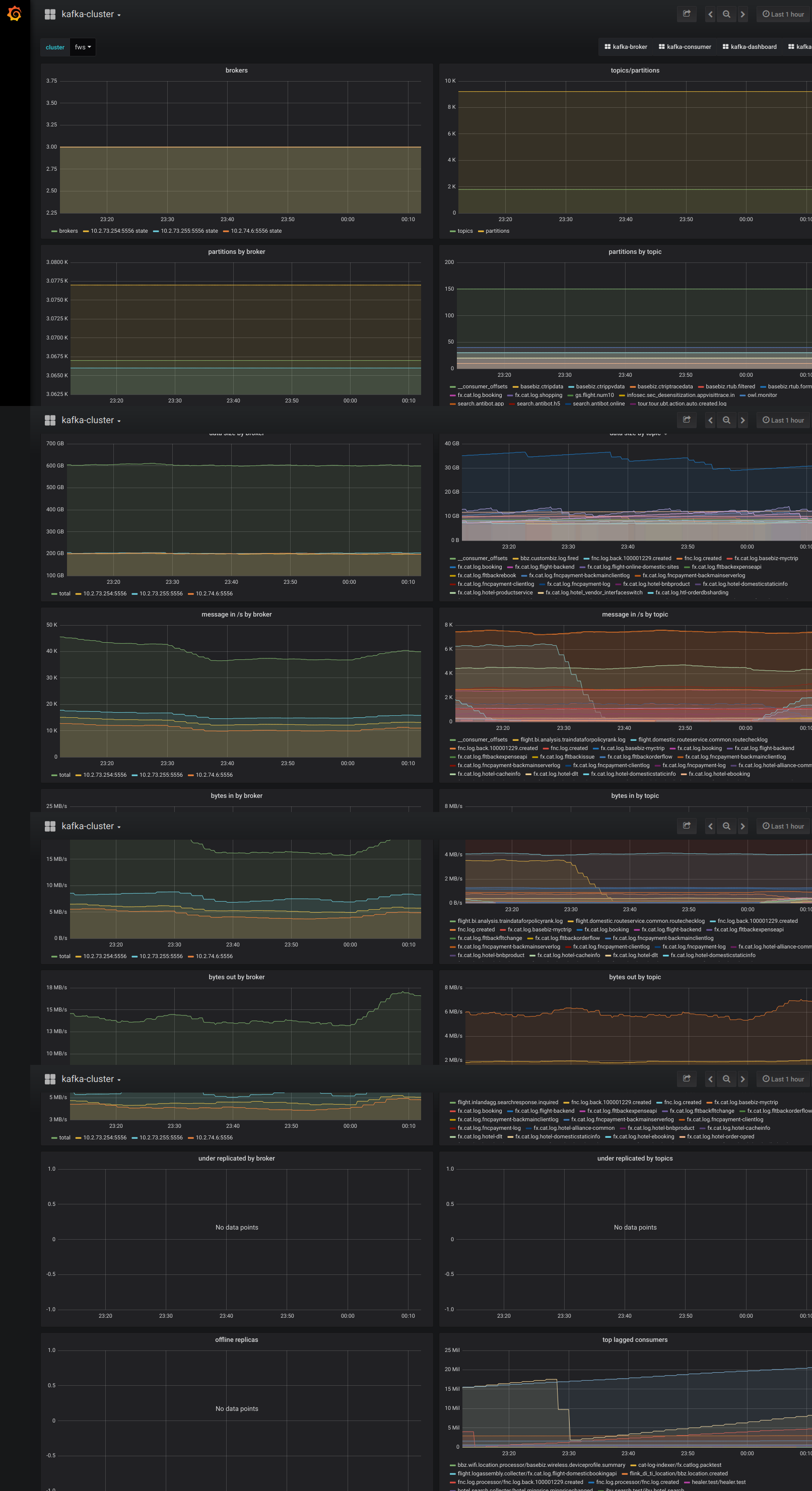This screenshot has height=1491, width=812.
Task: Open the partitions by broker panel title menu
Action: (x=237, y=252)
